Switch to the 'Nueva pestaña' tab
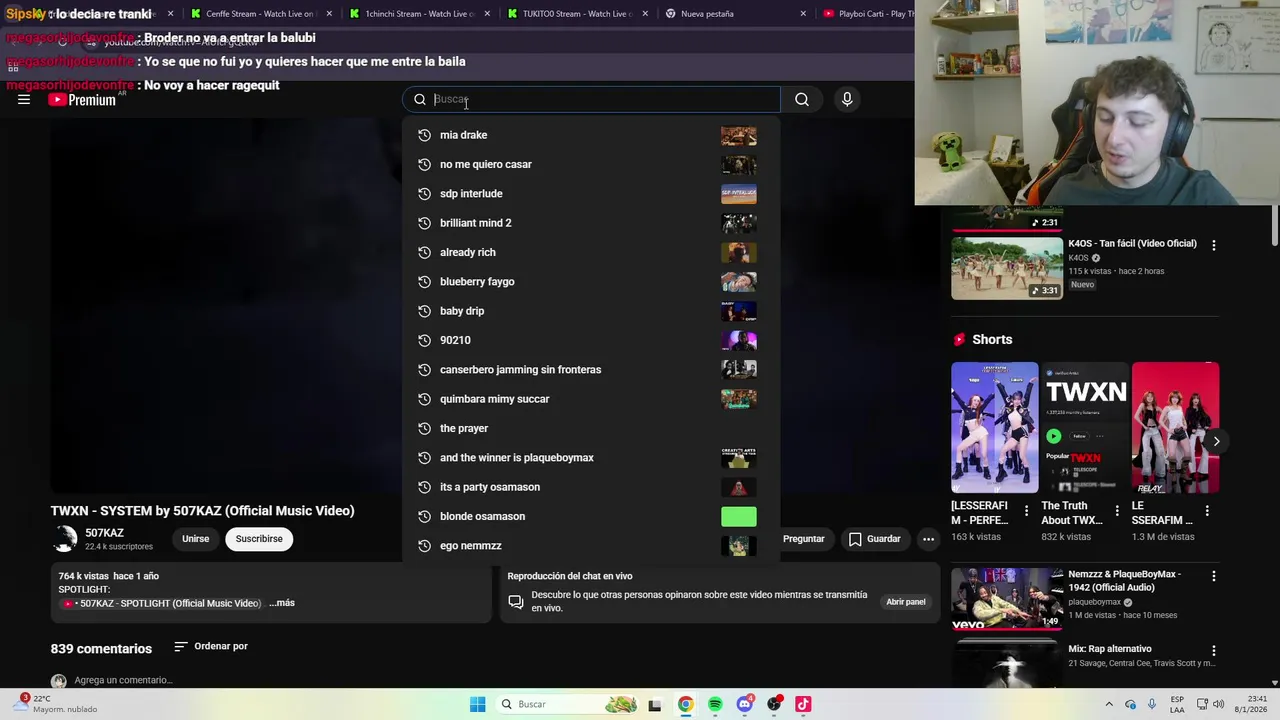The image size is (1280, 720). click(x=735, y=14)
